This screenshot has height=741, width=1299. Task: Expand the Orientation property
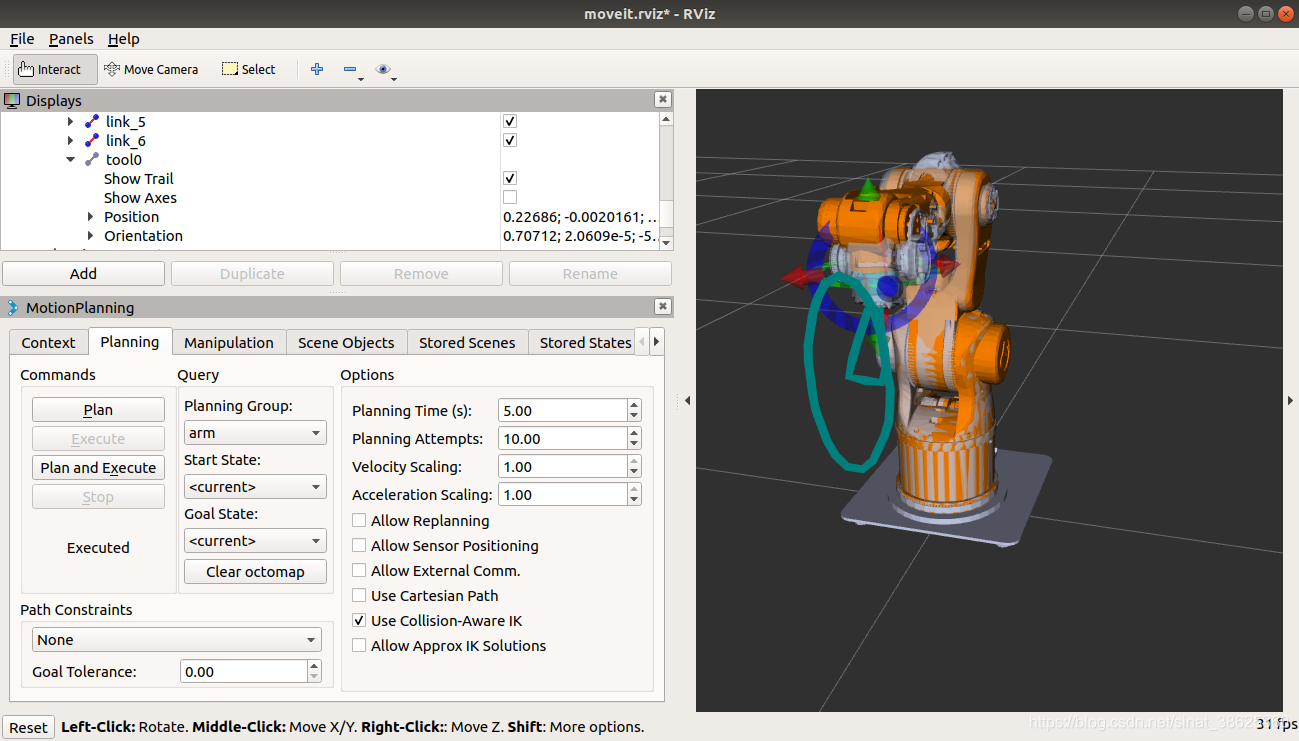pos(91,235)
